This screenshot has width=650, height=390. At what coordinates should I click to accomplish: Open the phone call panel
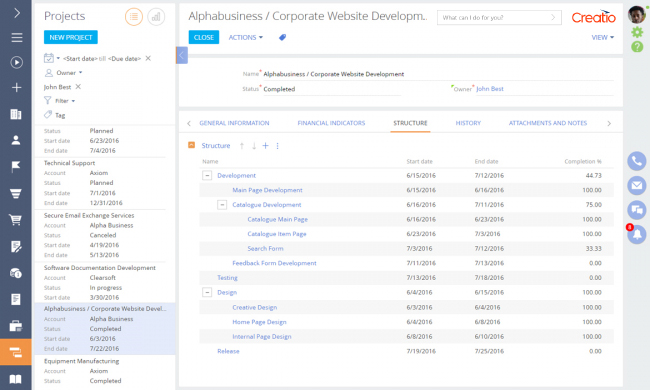(637, 161)
